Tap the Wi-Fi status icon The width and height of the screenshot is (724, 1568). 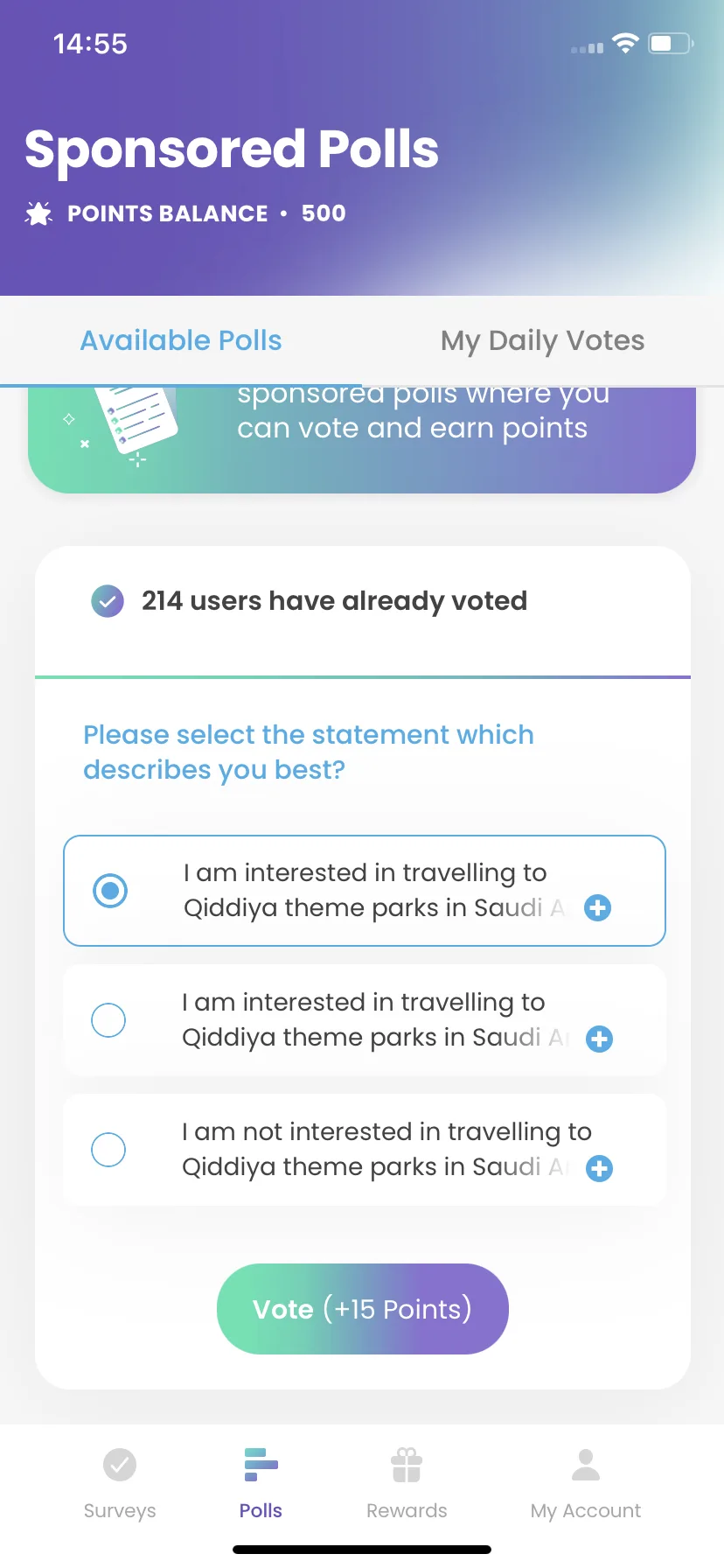coord(625,43)
